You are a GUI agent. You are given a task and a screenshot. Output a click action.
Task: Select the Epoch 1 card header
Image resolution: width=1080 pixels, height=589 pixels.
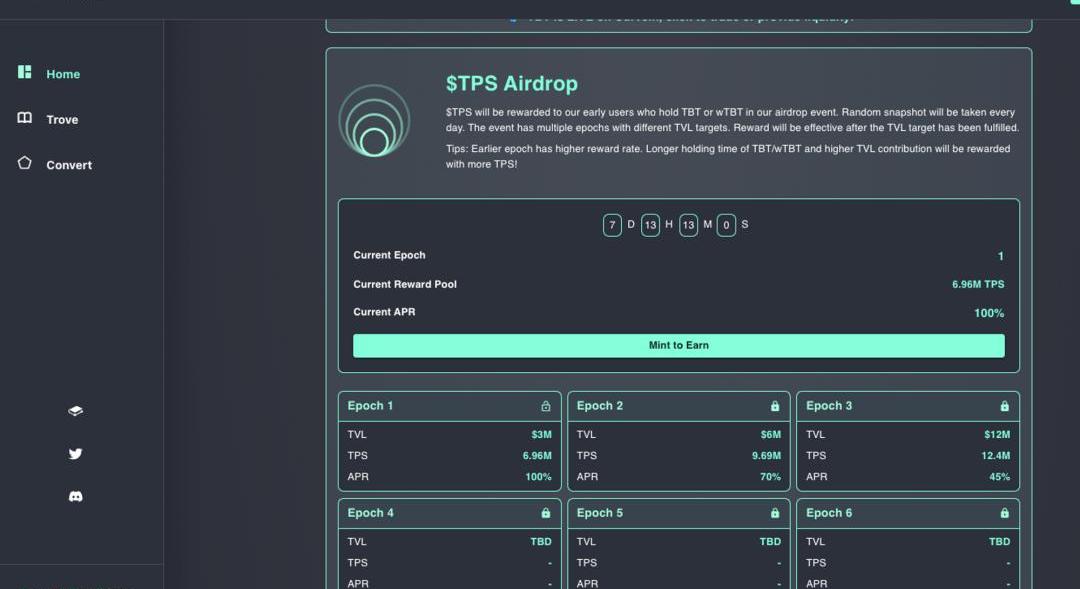click(x=371, y=406)
